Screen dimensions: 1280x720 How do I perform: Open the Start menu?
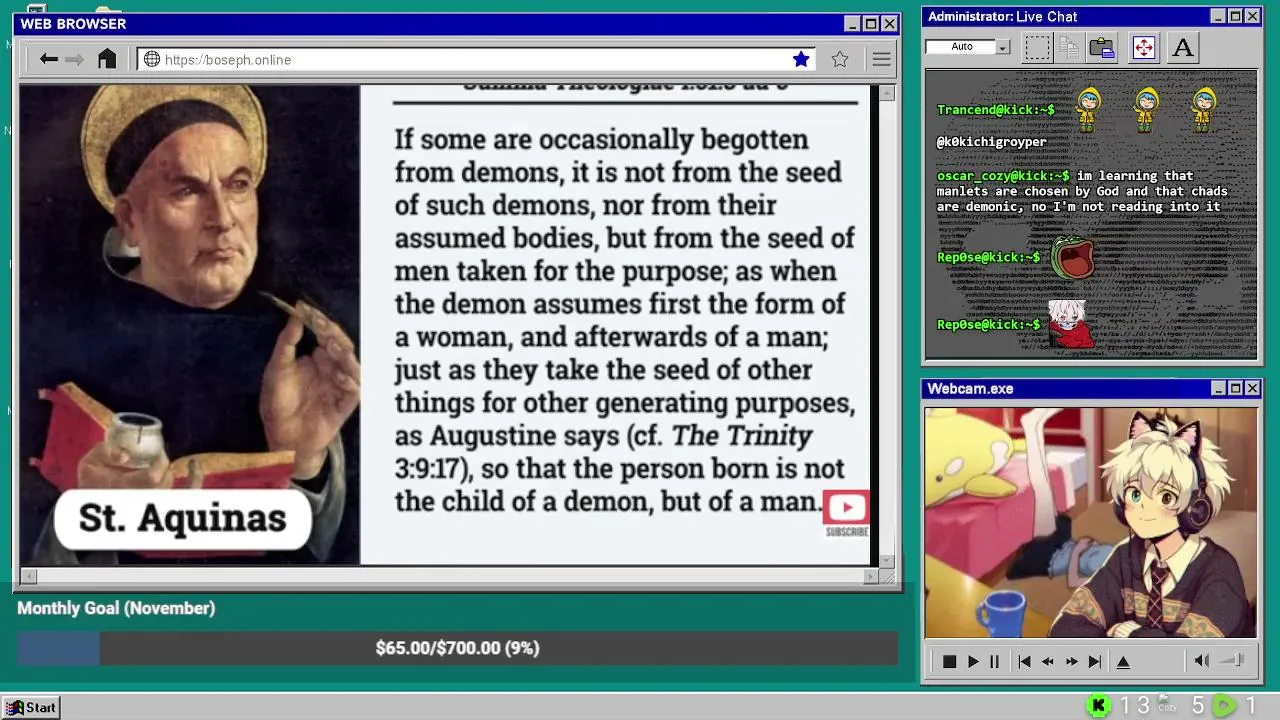[31, 707]
